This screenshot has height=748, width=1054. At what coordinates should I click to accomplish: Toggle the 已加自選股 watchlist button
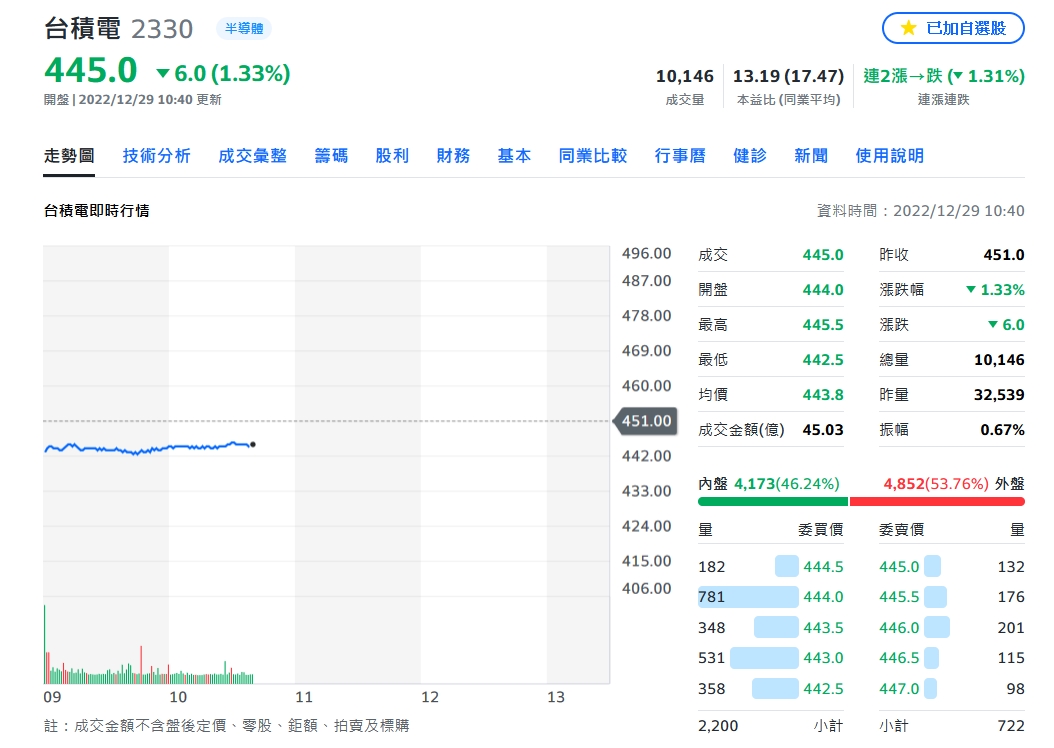click(953, 28)
